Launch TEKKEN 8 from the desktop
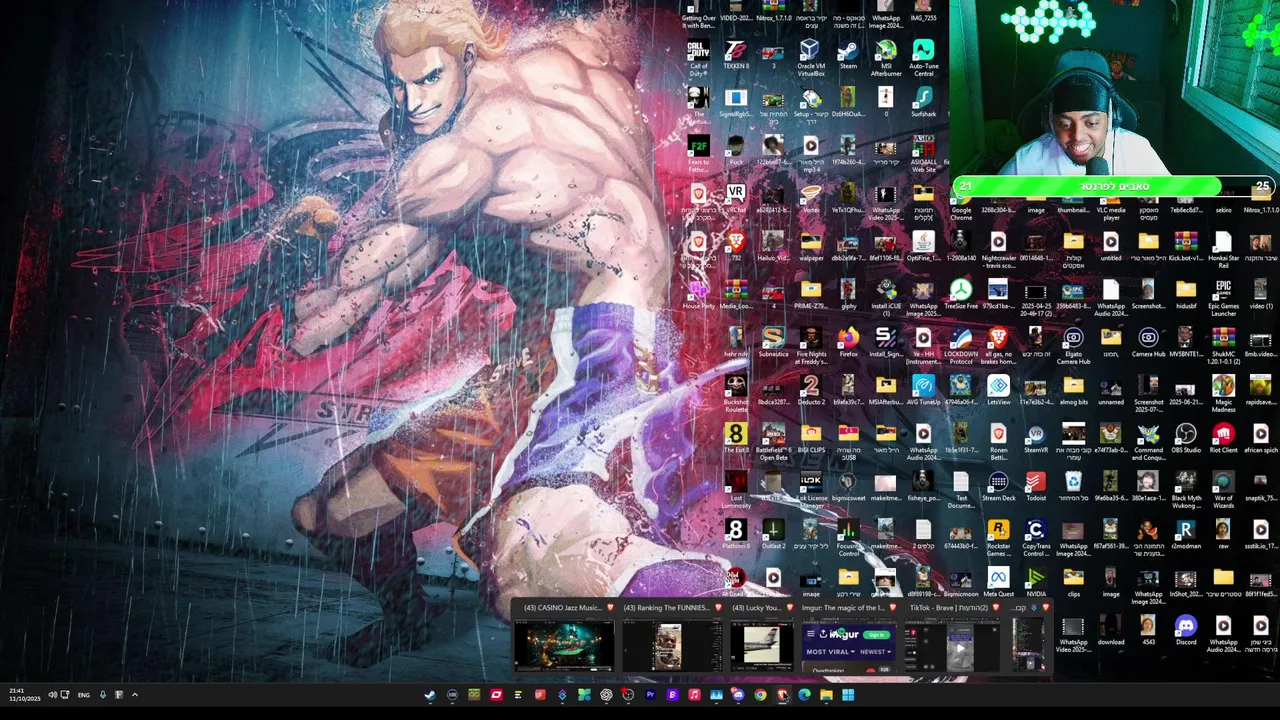 click(x=735, y=55)
